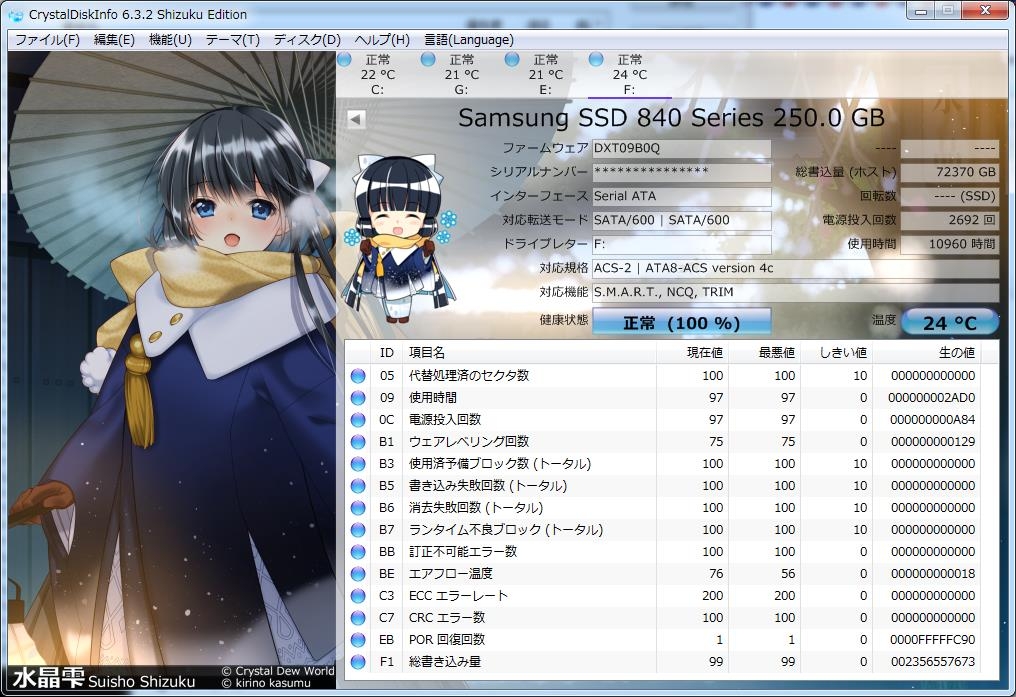
Task: Click status orb for attribute B1
Action: (x=358, y=442)
